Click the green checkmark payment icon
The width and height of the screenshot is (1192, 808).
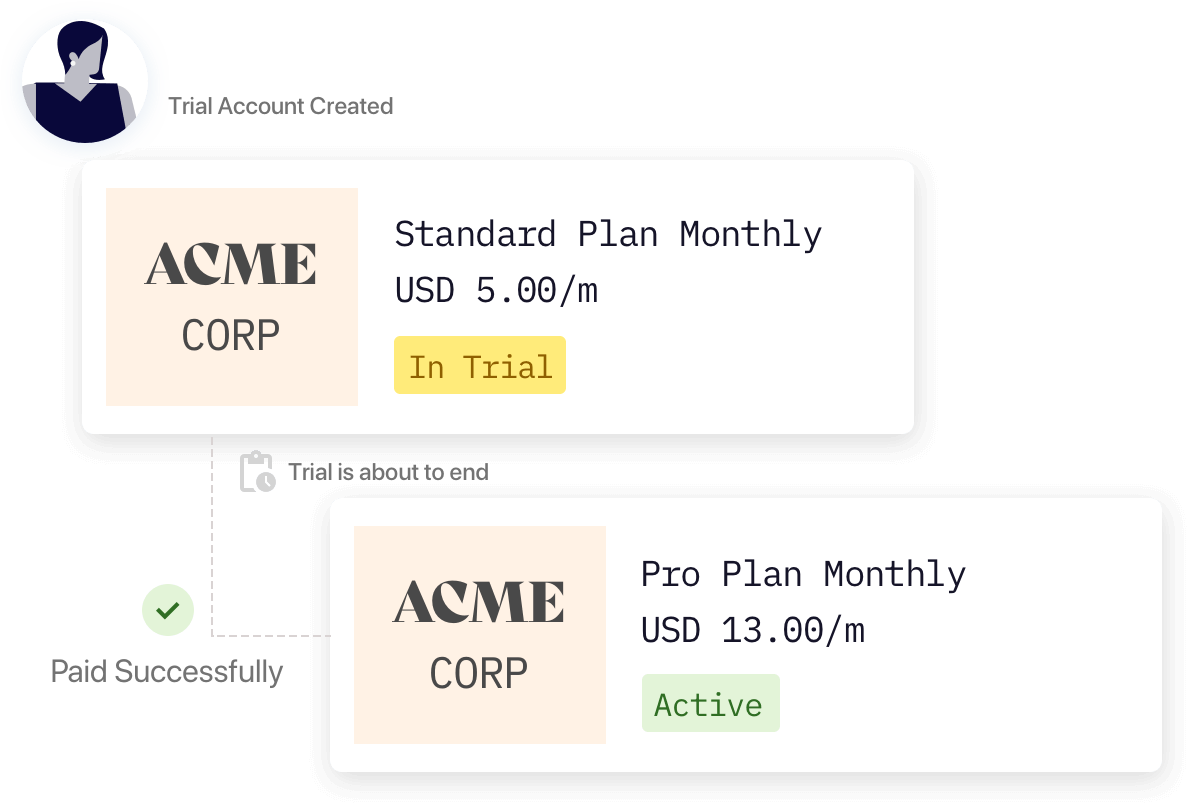point(168,609)
